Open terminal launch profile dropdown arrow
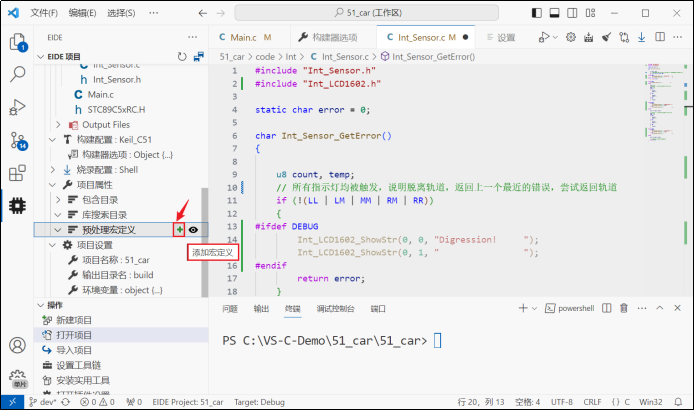 [x=535, y=308]
